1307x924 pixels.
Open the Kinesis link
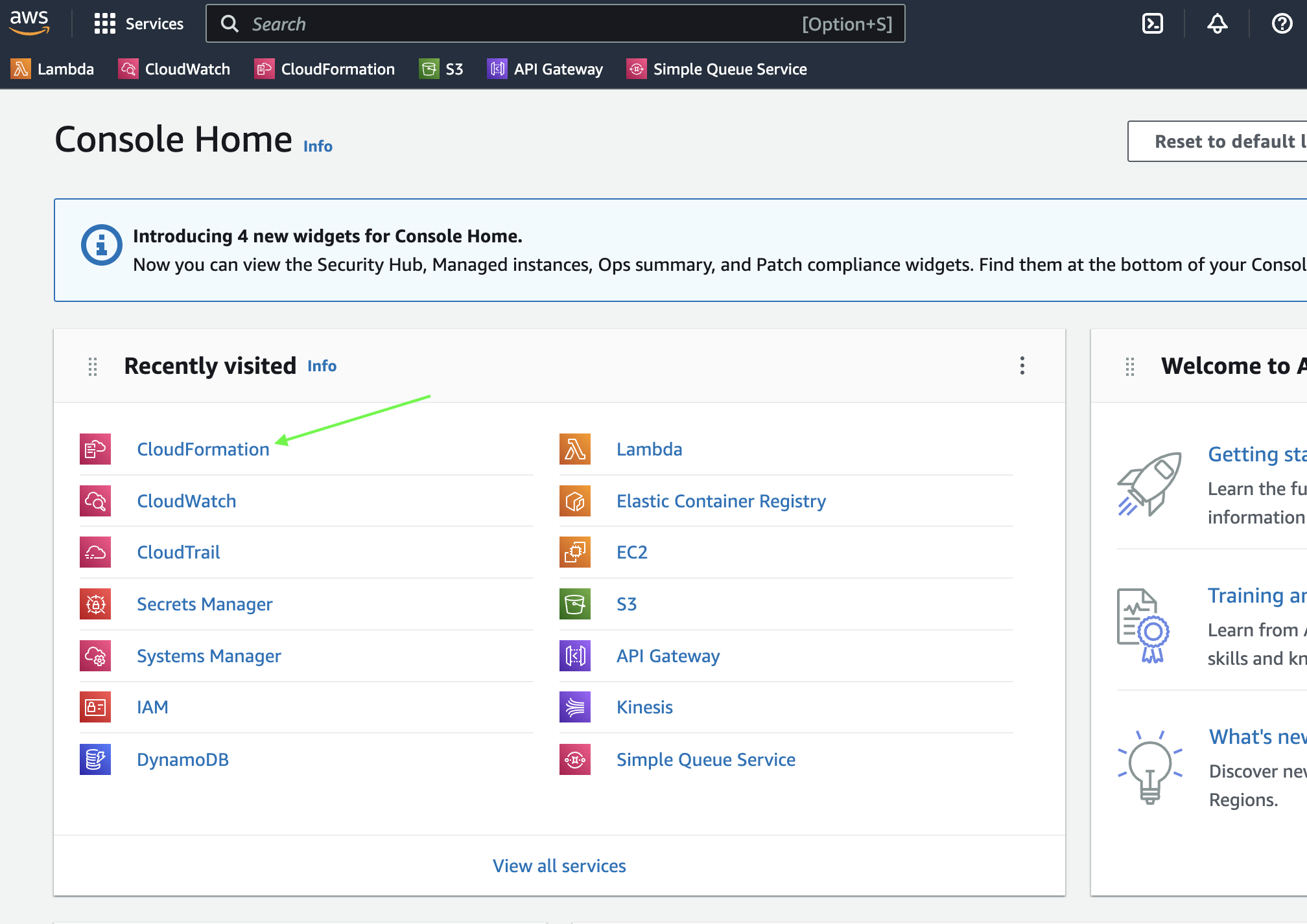point(644,707)
